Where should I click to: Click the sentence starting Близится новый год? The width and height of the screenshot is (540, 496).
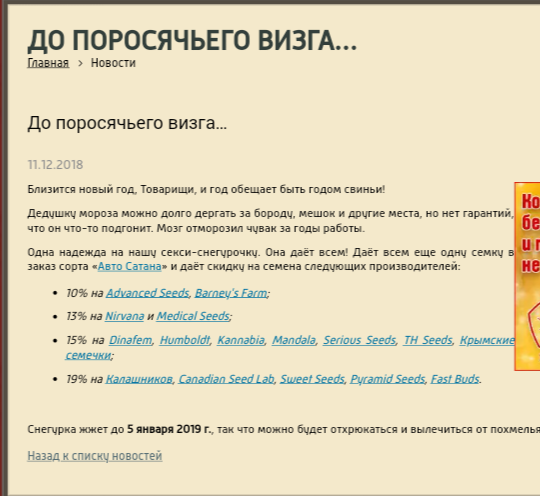click(206, 189)
